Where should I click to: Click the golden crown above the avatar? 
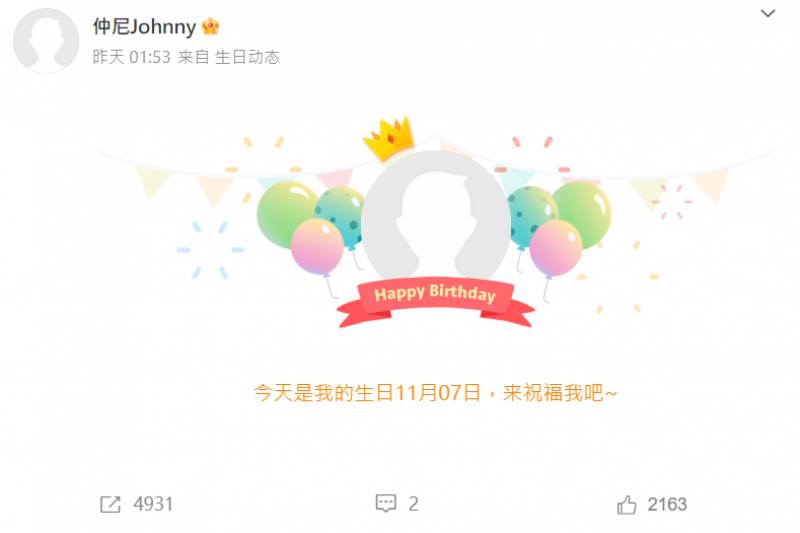pyautogui.click(x=388, y=138)
